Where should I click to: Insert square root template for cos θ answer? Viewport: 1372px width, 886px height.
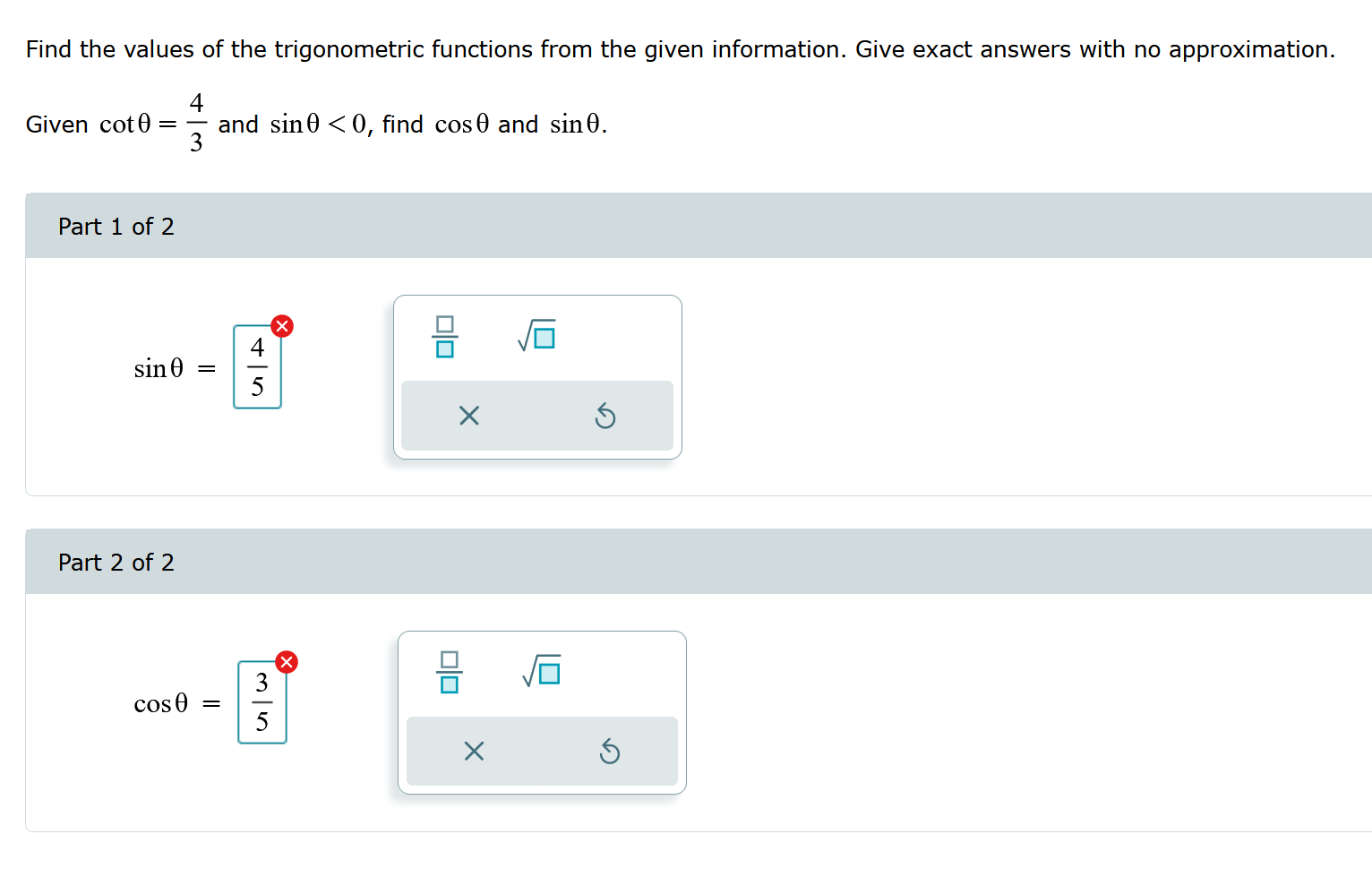pos(541,672)
